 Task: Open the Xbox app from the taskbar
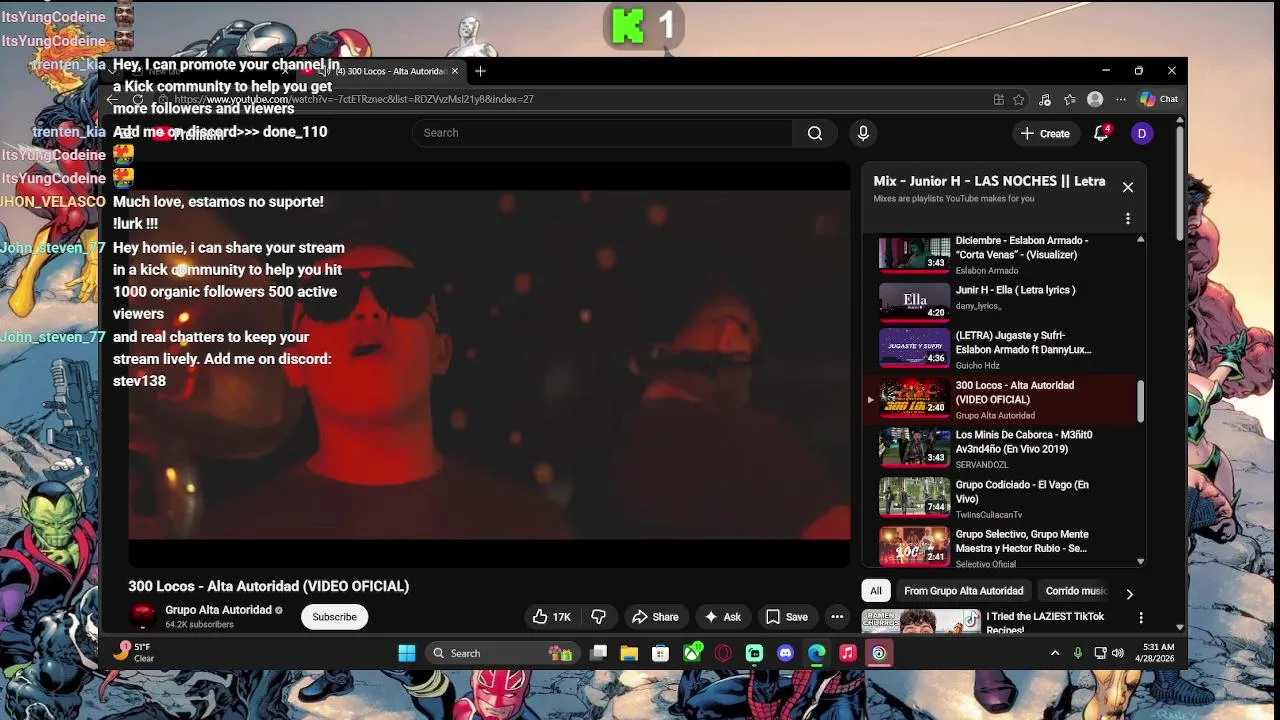point(692,653)
